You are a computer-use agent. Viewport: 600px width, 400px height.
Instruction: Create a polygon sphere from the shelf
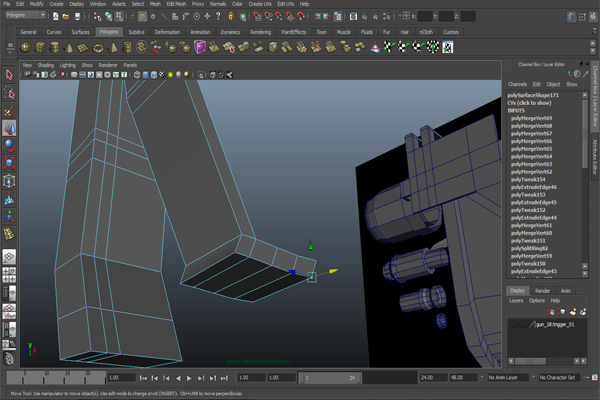[26, 47]
